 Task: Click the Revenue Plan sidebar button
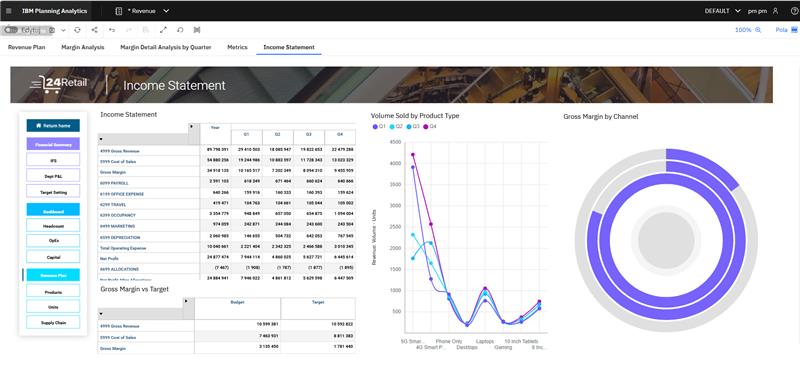(54, 275)
